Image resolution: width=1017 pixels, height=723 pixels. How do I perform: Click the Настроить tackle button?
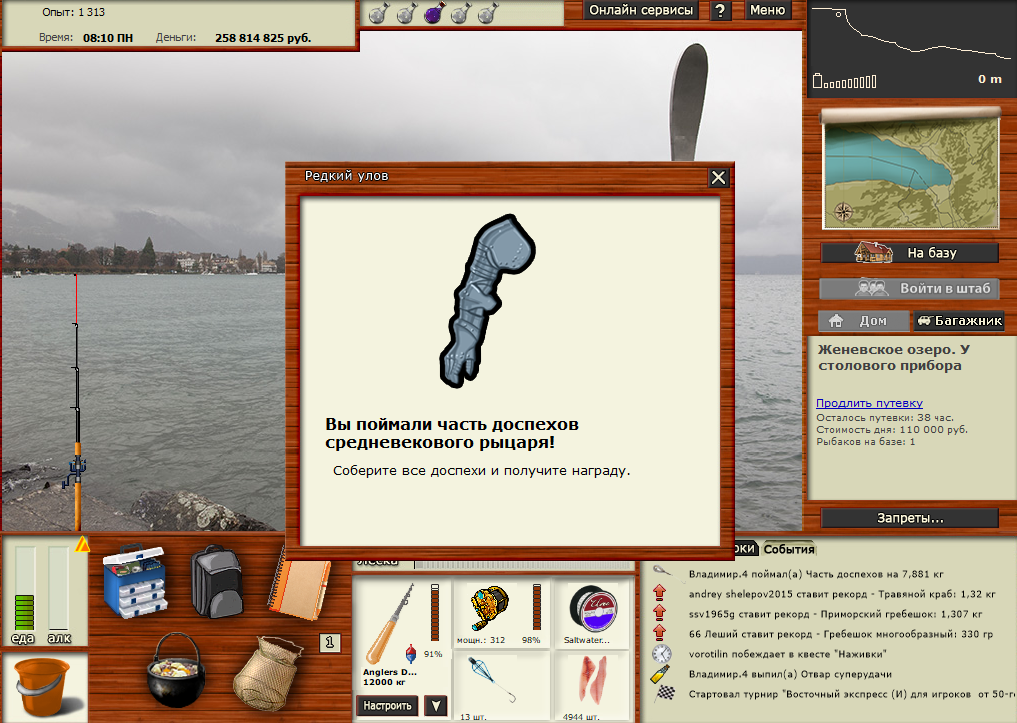coord(387,705)
